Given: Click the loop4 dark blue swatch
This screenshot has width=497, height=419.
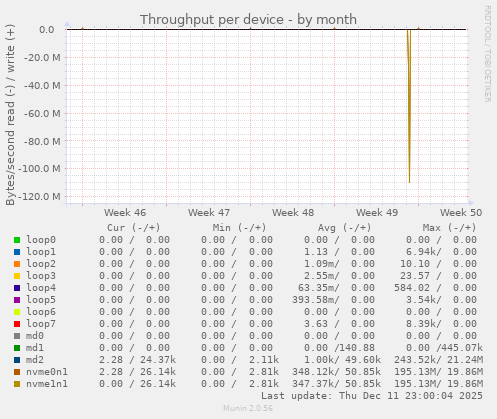Looking at the screenshot, I should coord(17,288).
